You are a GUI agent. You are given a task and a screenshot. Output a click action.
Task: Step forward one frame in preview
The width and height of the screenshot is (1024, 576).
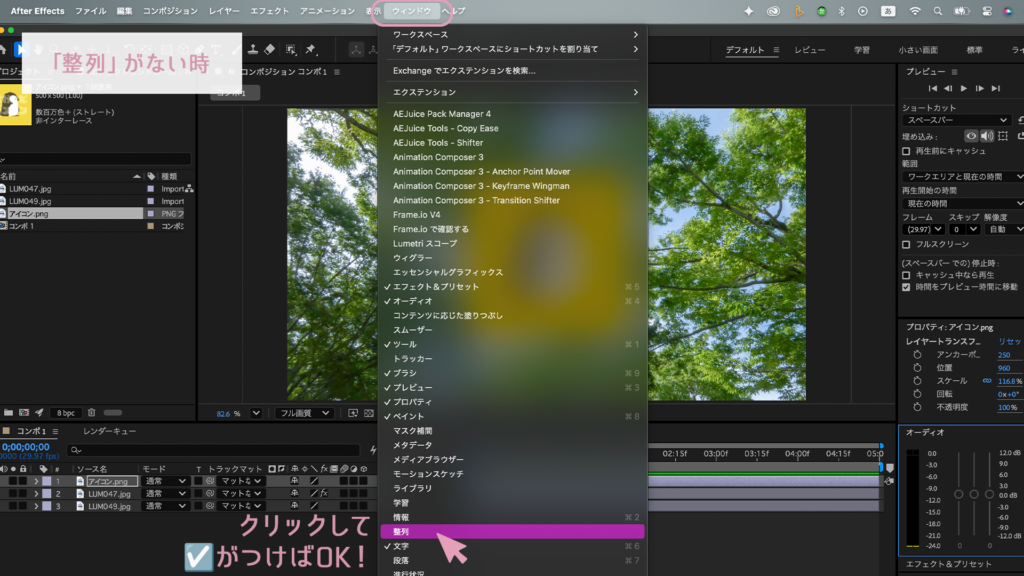[980, 89]
